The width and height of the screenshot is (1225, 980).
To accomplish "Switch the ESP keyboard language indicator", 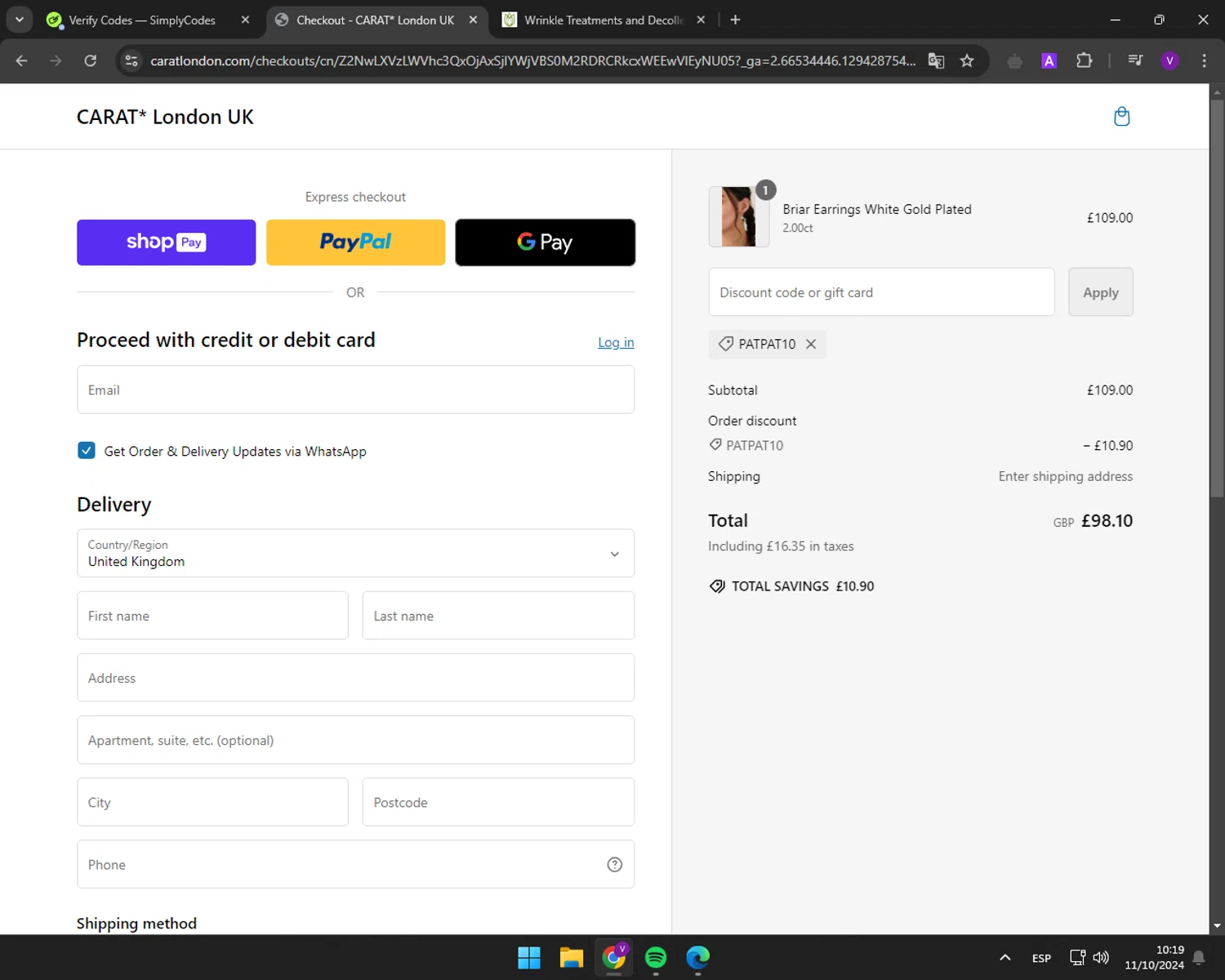I will coord(1041,958).
